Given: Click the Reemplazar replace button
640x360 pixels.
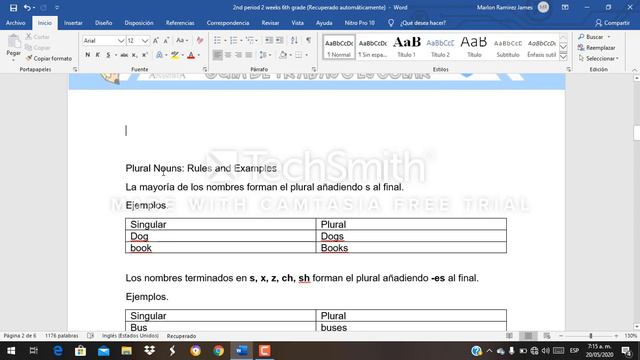Looking at the screenshot, I should 596,48.
